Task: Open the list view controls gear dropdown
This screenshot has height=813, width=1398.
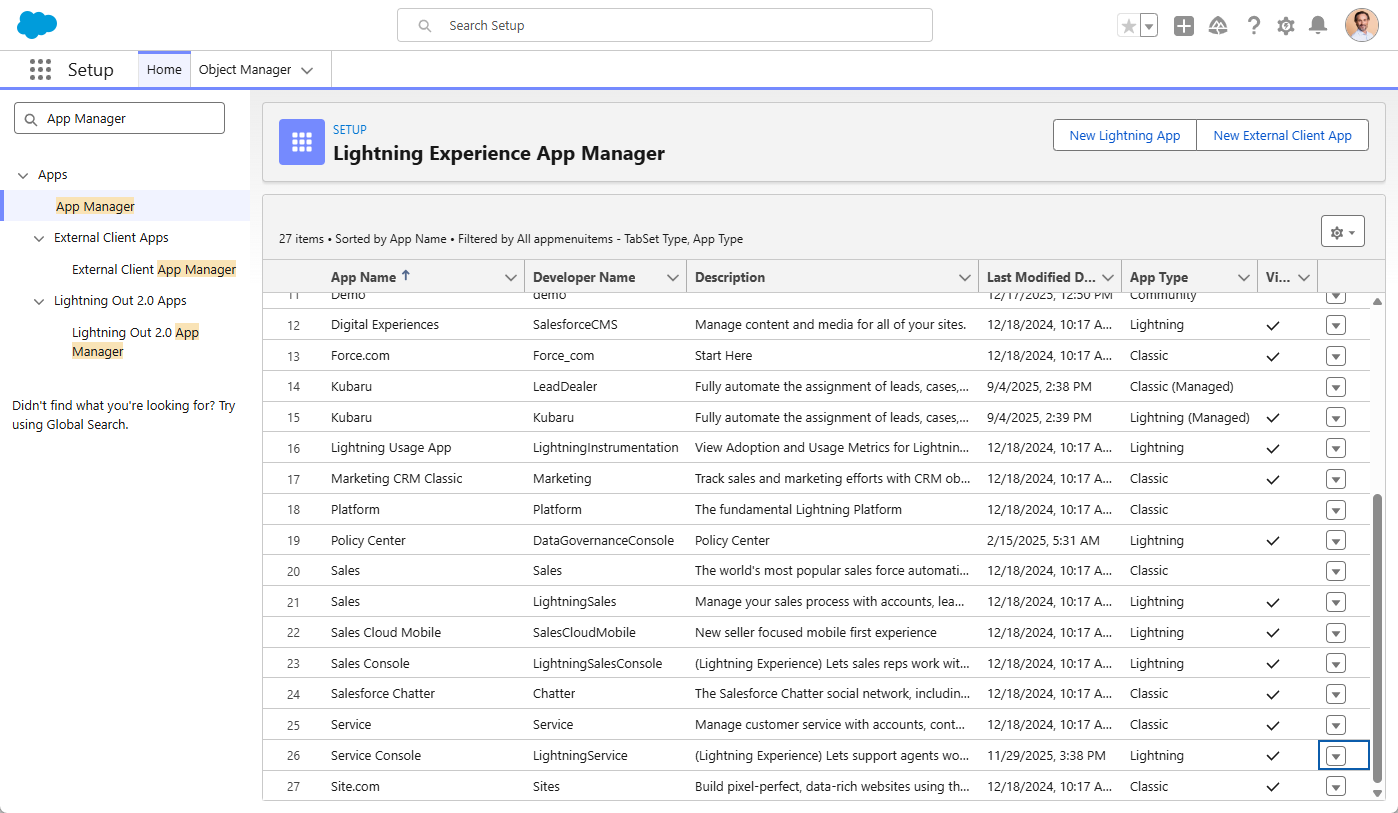Action: pyautogui.click(x=1342, y=232)
